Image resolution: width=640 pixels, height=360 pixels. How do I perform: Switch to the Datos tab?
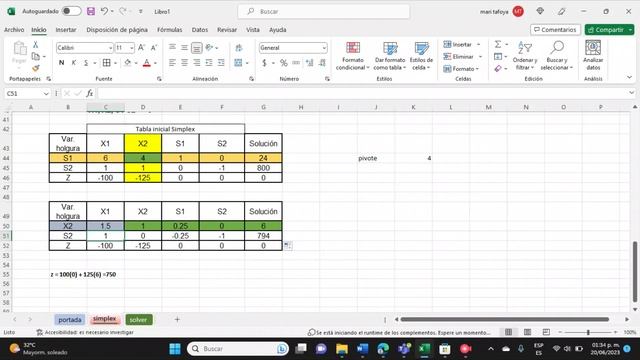200,30
